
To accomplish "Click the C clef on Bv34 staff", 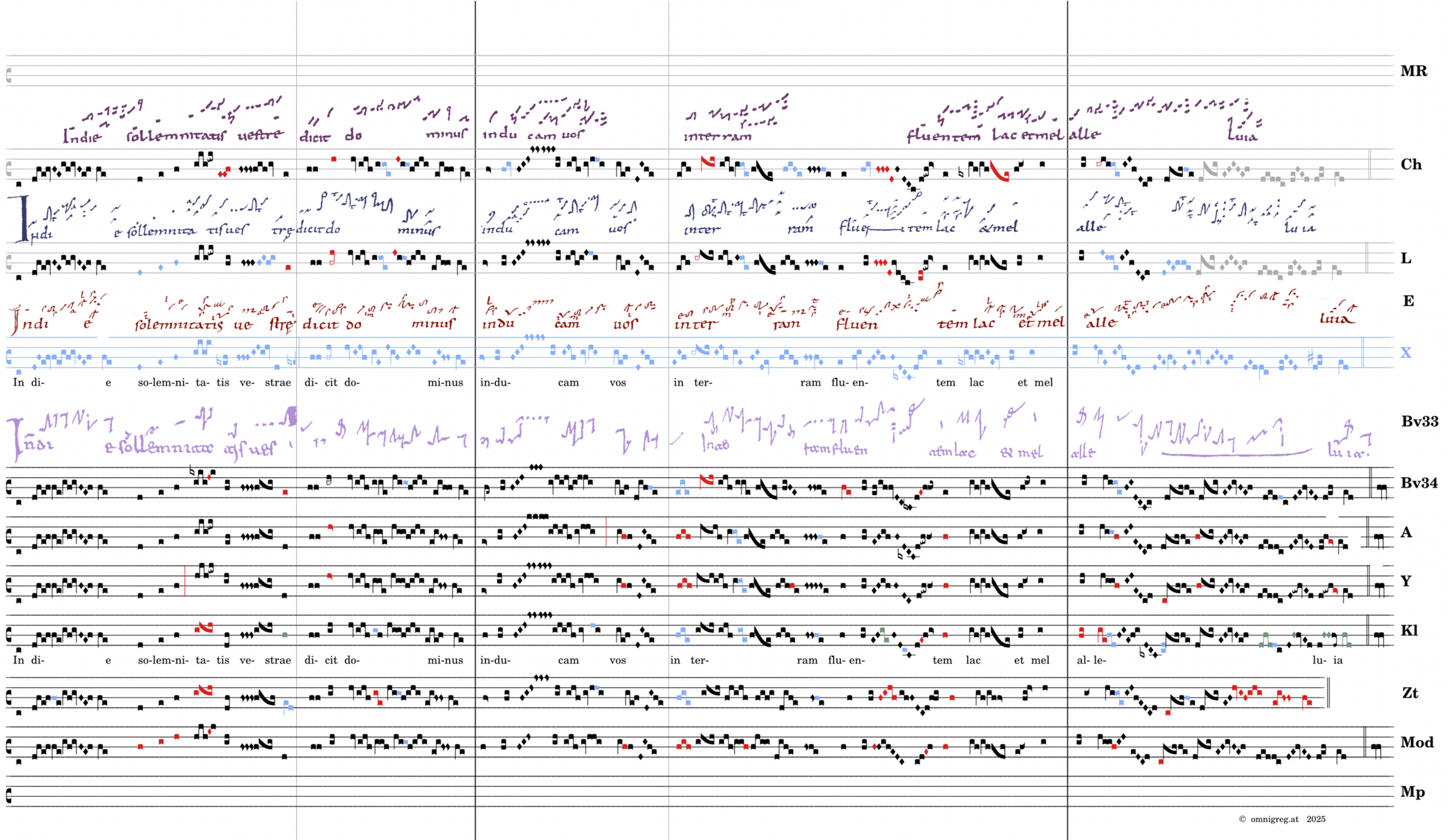I will click(8, 487).
